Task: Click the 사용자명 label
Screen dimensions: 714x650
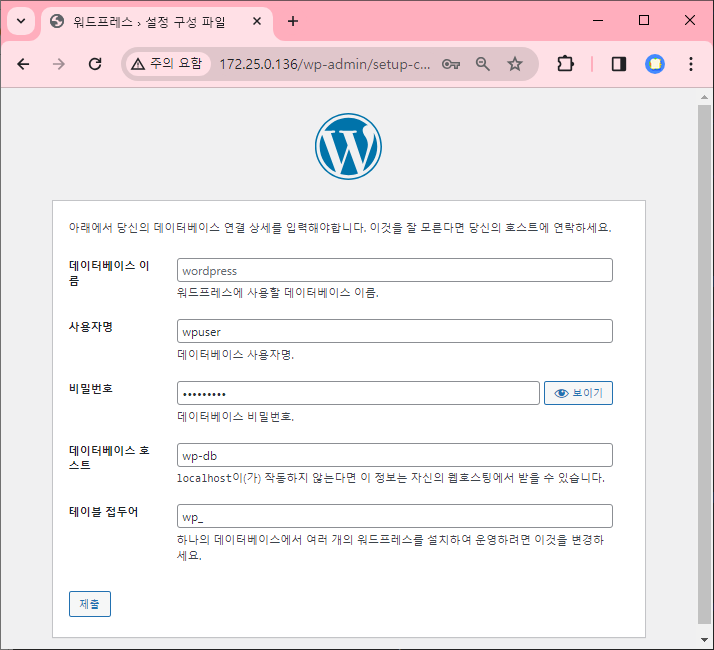Action: pyautogui.click(x=91, y=327)
